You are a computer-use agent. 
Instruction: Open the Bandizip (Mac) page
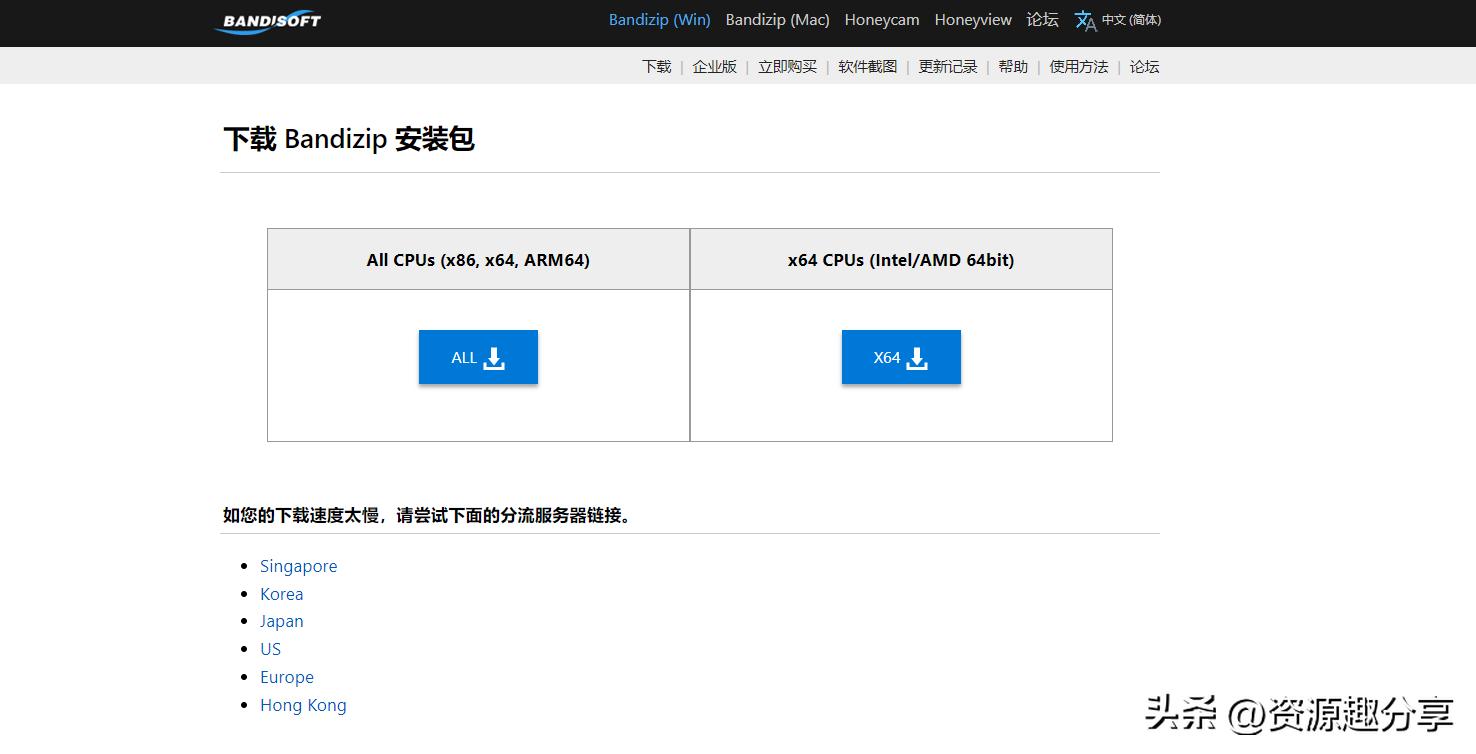tap(777, 19)
